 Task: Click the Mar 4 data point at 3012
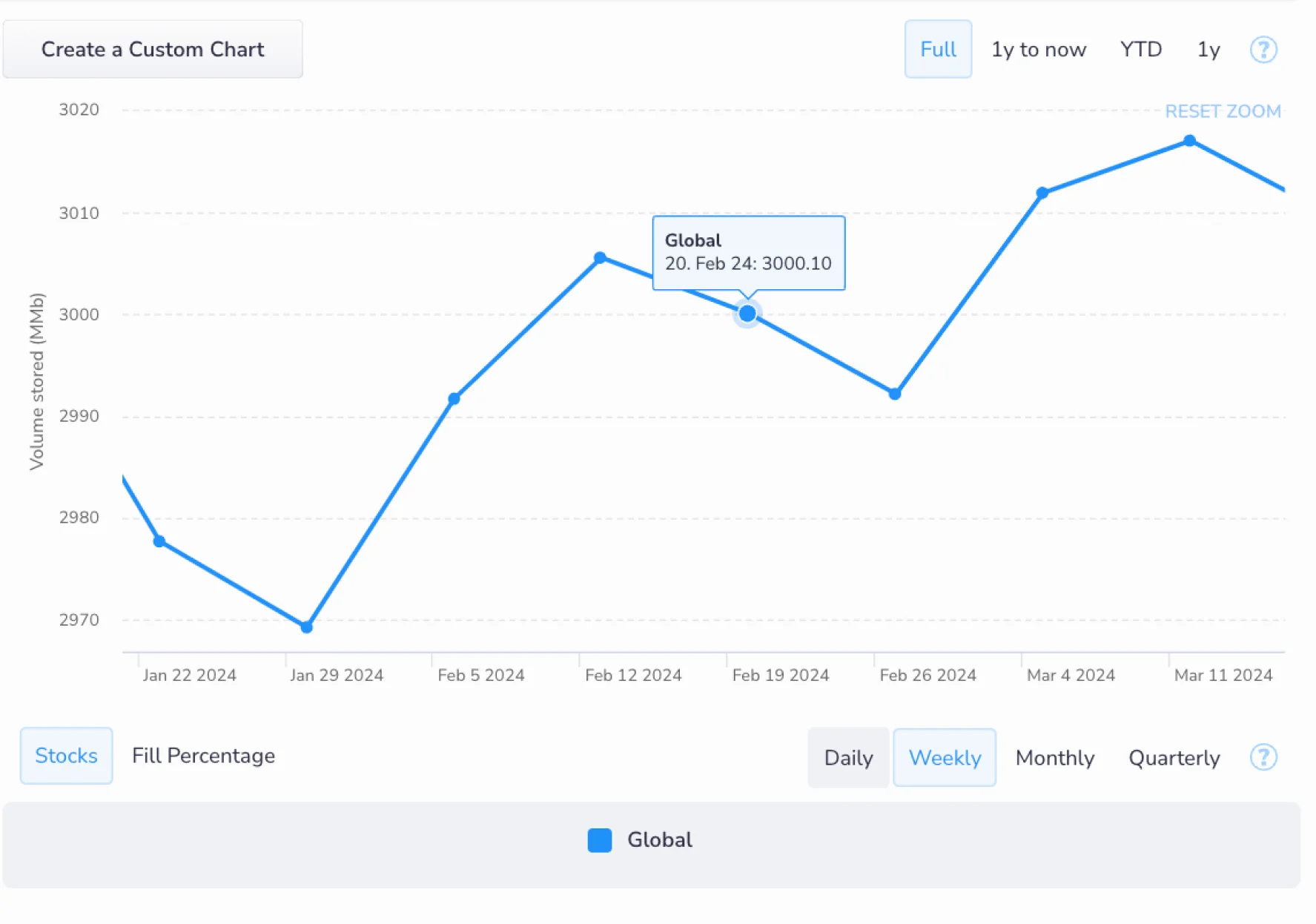click(1042, 193)
